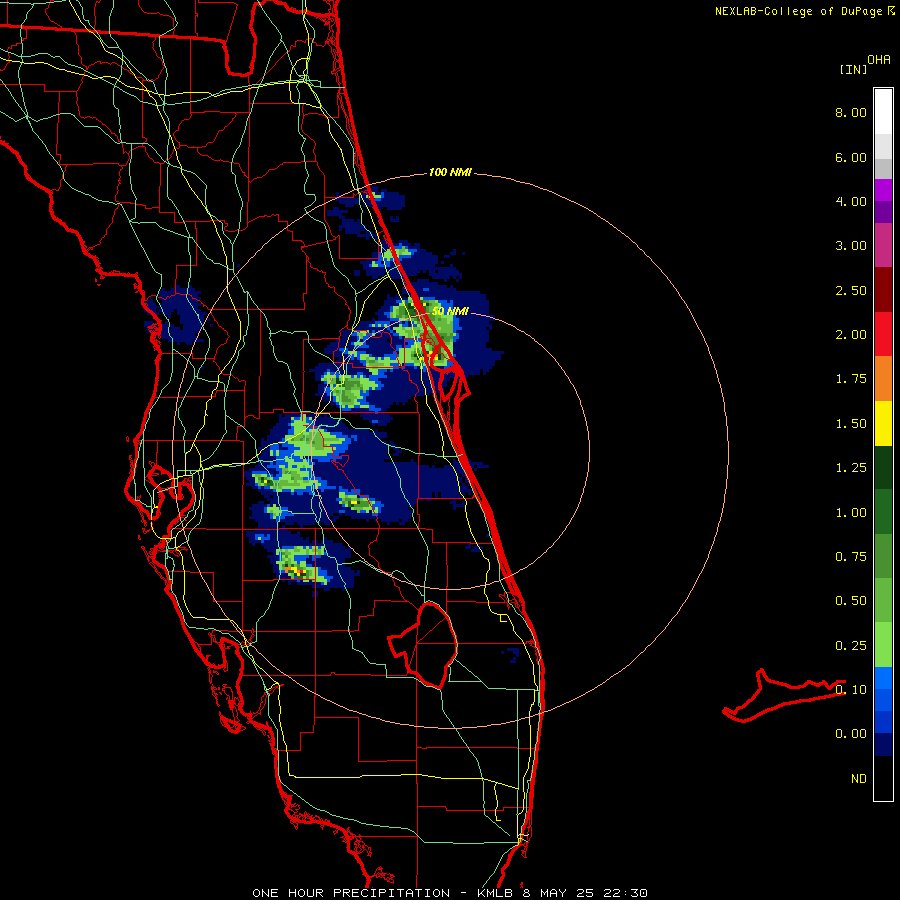Pick the yellow swatch near 1.50
The image size is (900, 900).
(883, 424)
